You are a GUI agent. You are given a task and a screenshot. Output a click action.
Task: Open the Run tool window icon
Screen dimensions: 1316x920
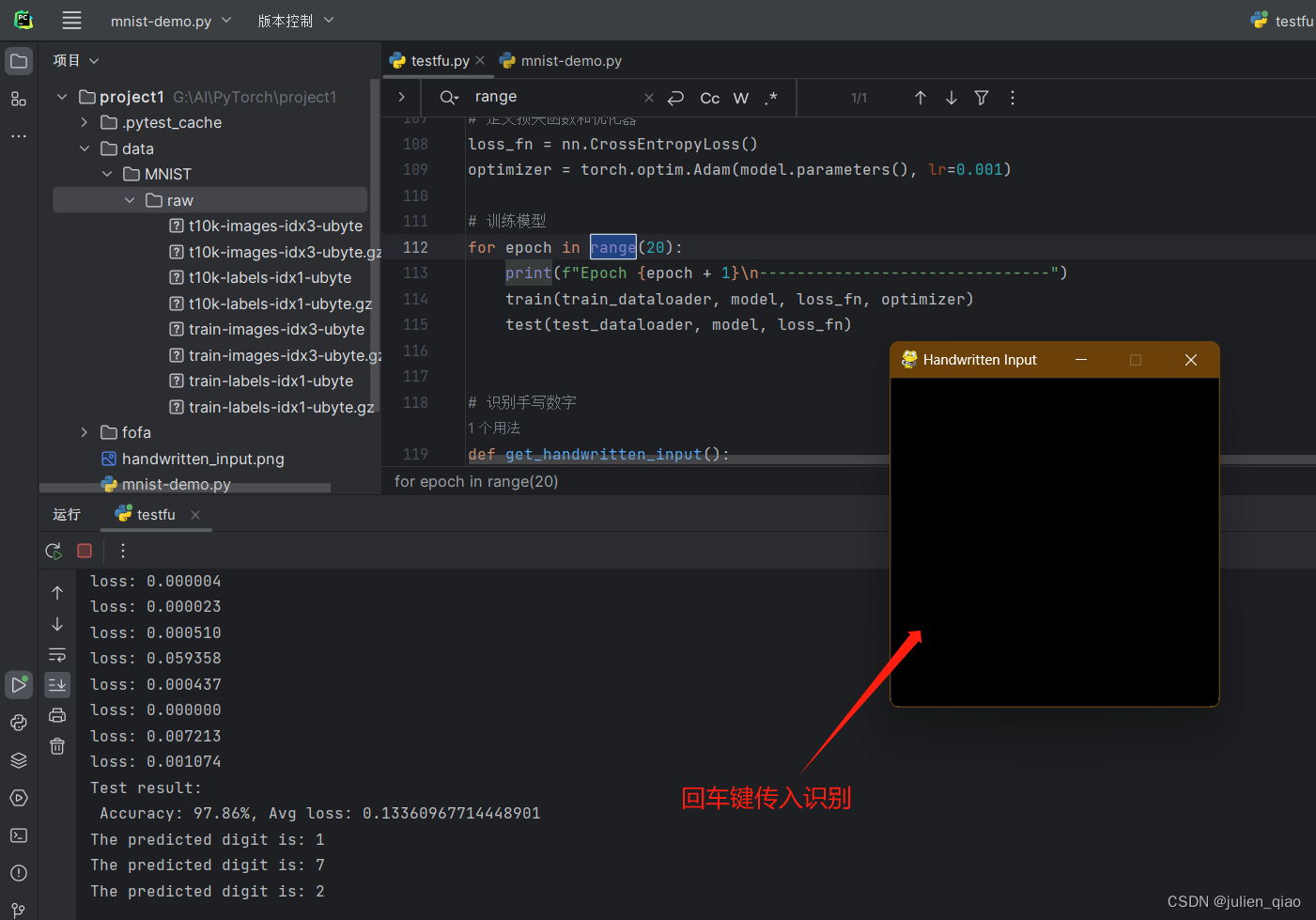19,684
